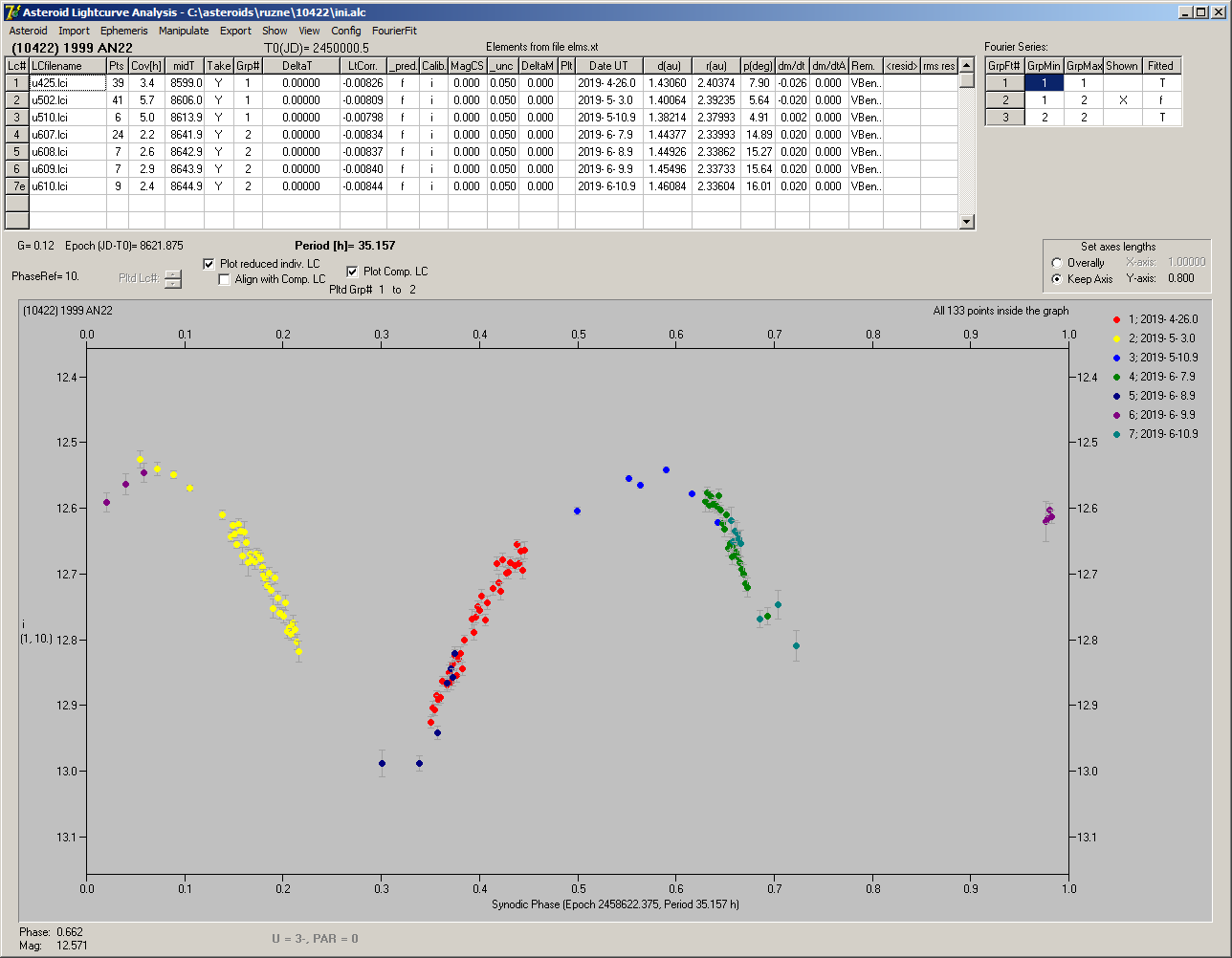1232x958 pixels.
Task: Select Fourier Series row 1 GrpMin cell
Action: click(x=1045, y=83)
